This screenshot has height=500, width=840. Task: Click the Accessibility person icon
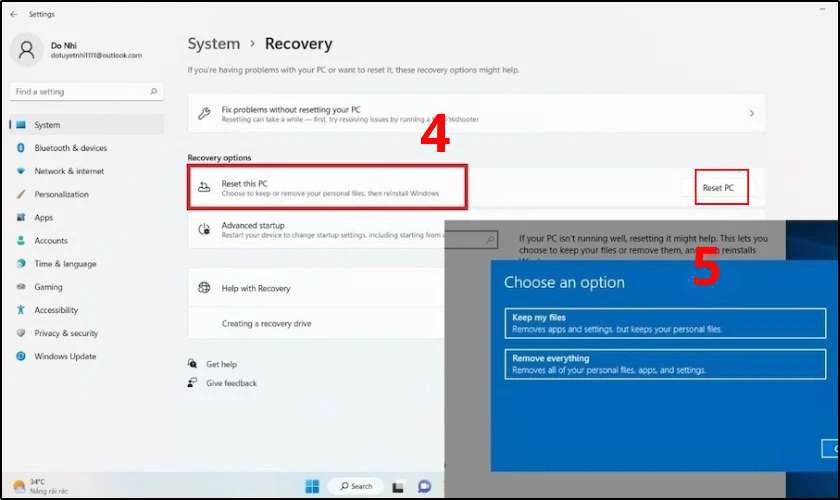coord(21,310)
